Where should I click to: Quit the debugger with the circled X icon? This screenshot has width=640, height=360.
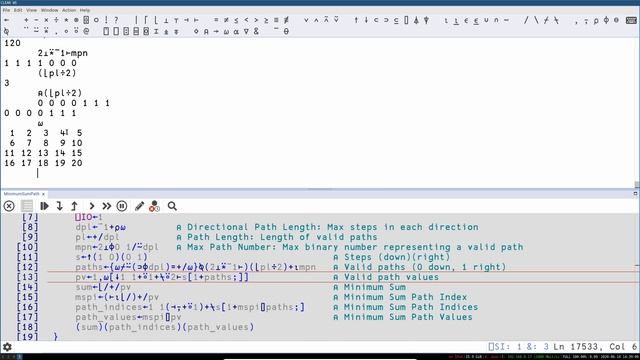9,206
